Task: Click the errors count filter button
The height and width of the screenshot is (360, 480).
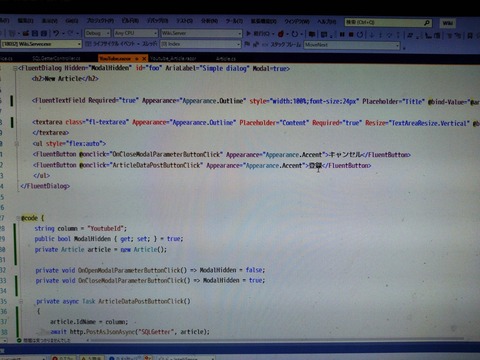Action: (63, 358)
